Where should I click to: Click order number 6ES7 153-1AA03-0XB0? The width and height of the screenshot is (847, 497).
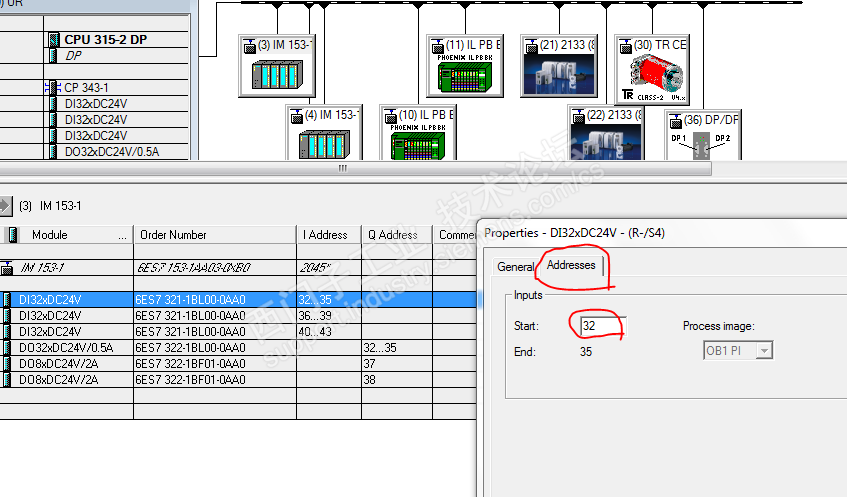193,268
